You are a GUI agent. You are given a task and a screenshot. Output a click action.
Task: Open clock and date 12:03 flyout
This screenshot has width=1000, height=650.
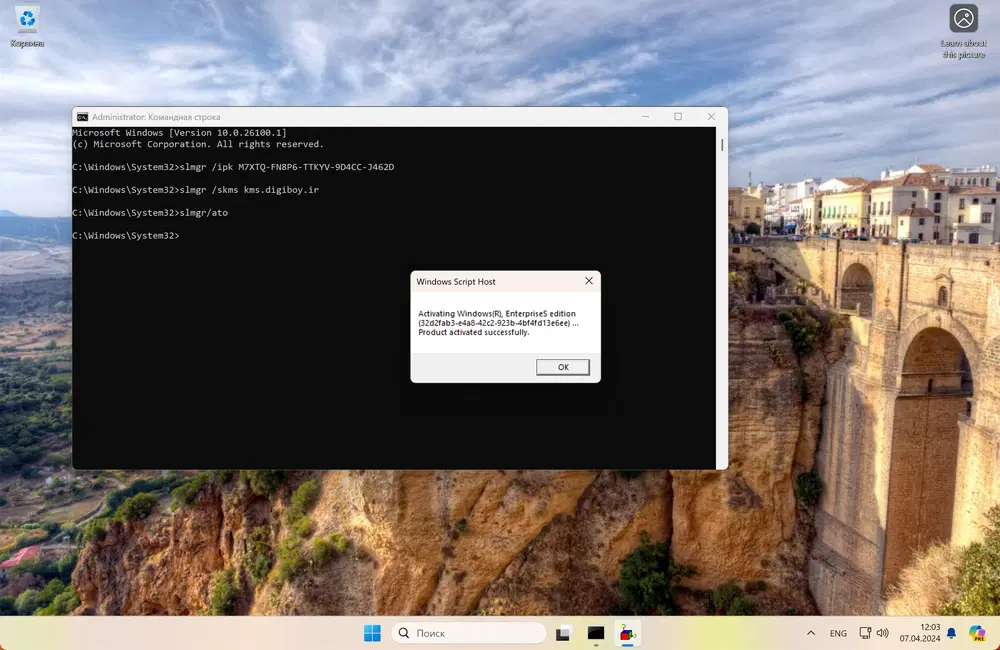tap(920, 633)
